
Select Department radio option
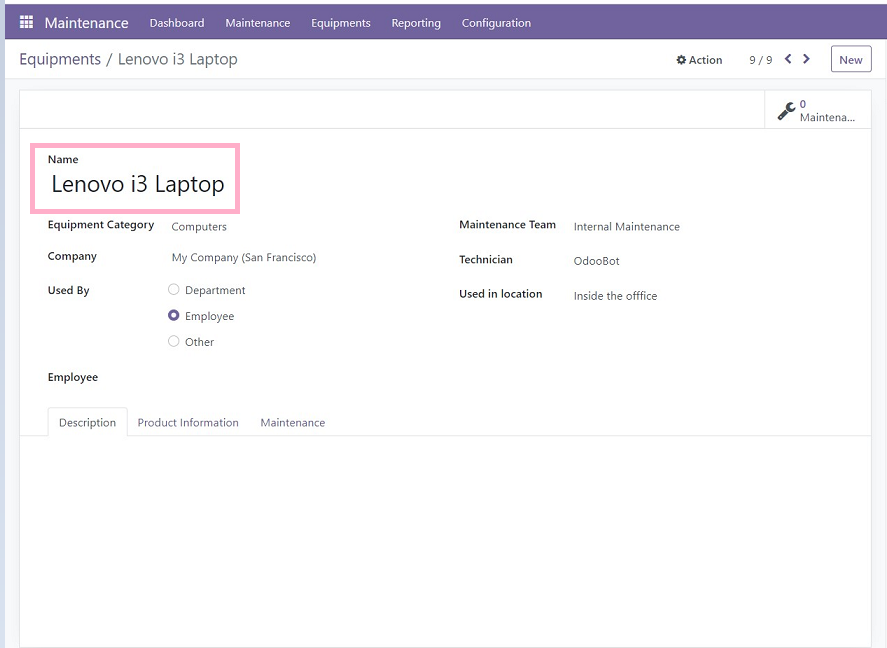(x=174, y=290)
